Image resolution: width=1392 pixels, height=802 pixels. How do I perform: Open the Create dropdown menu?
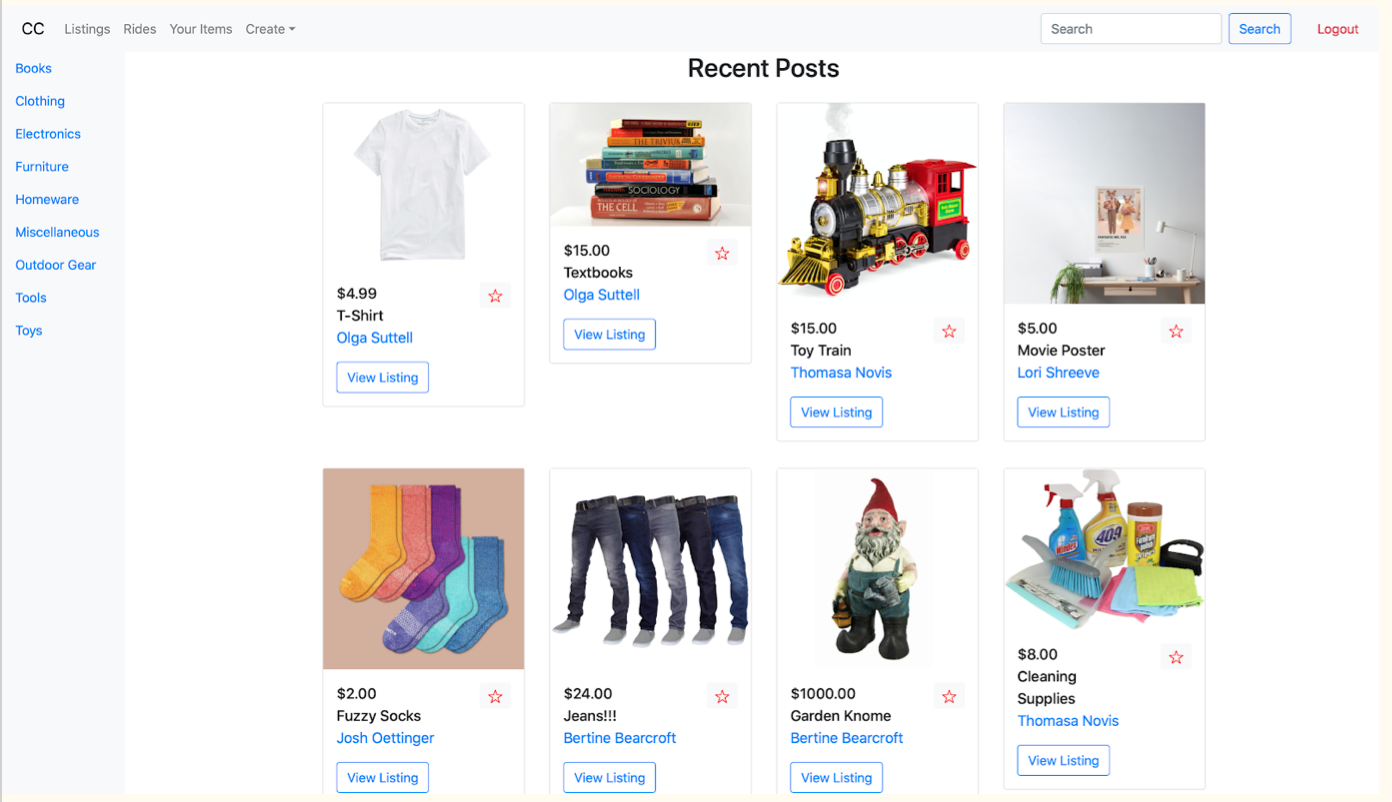270,29
